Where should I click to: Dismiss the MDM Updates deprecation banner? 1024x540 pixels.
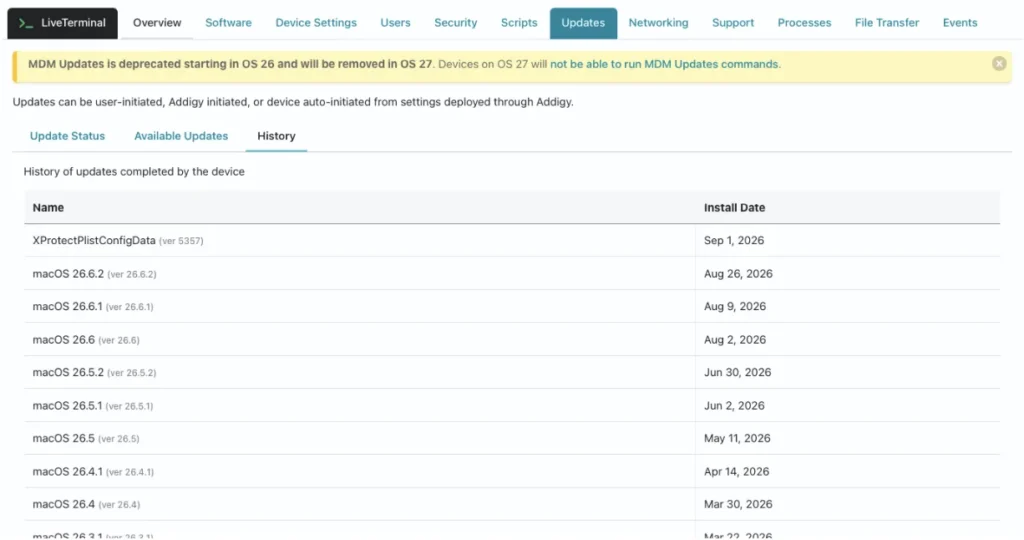[999, 63]
